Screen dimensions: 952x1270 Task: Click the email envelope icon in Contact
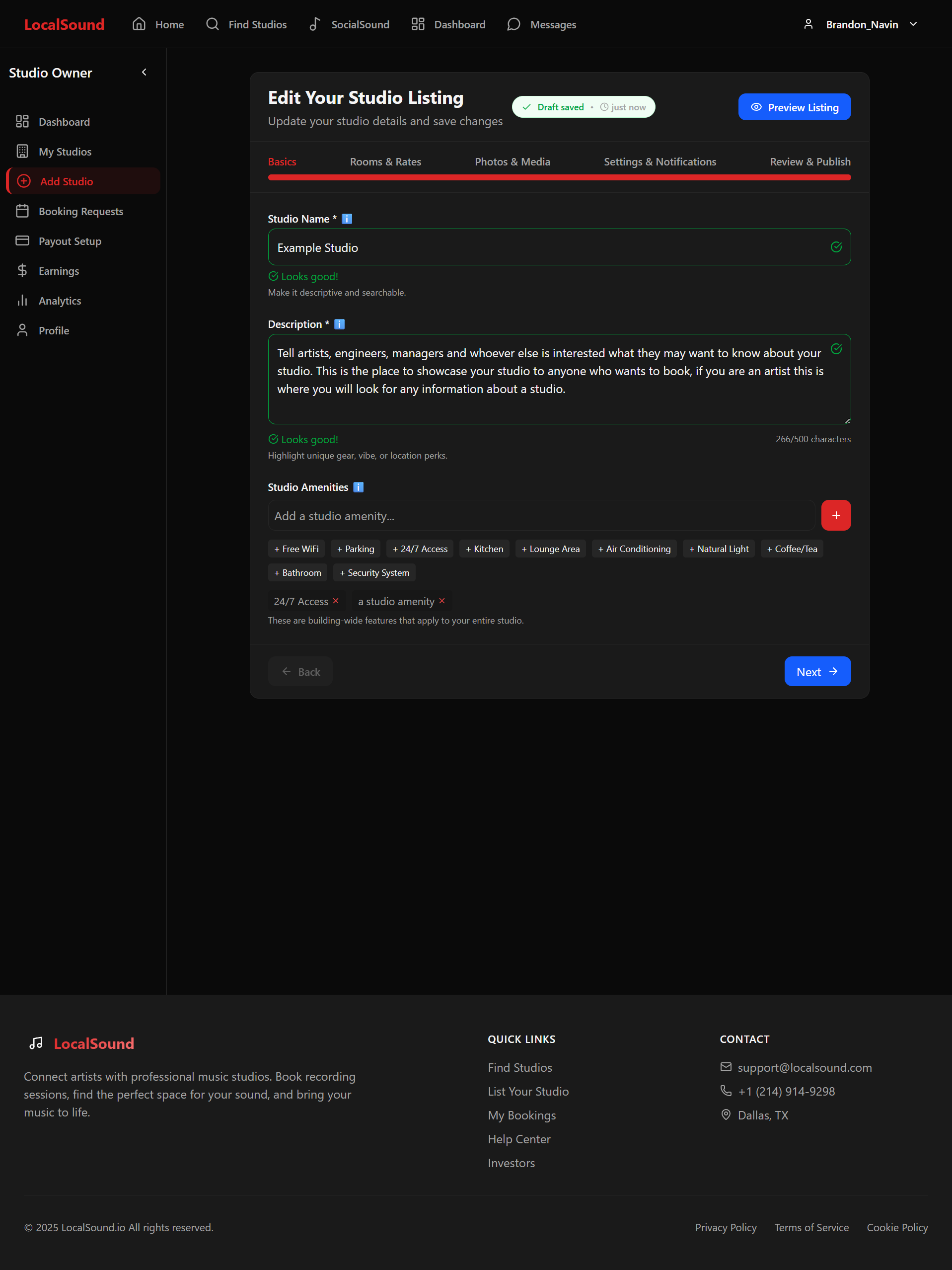click(726, 1067)
